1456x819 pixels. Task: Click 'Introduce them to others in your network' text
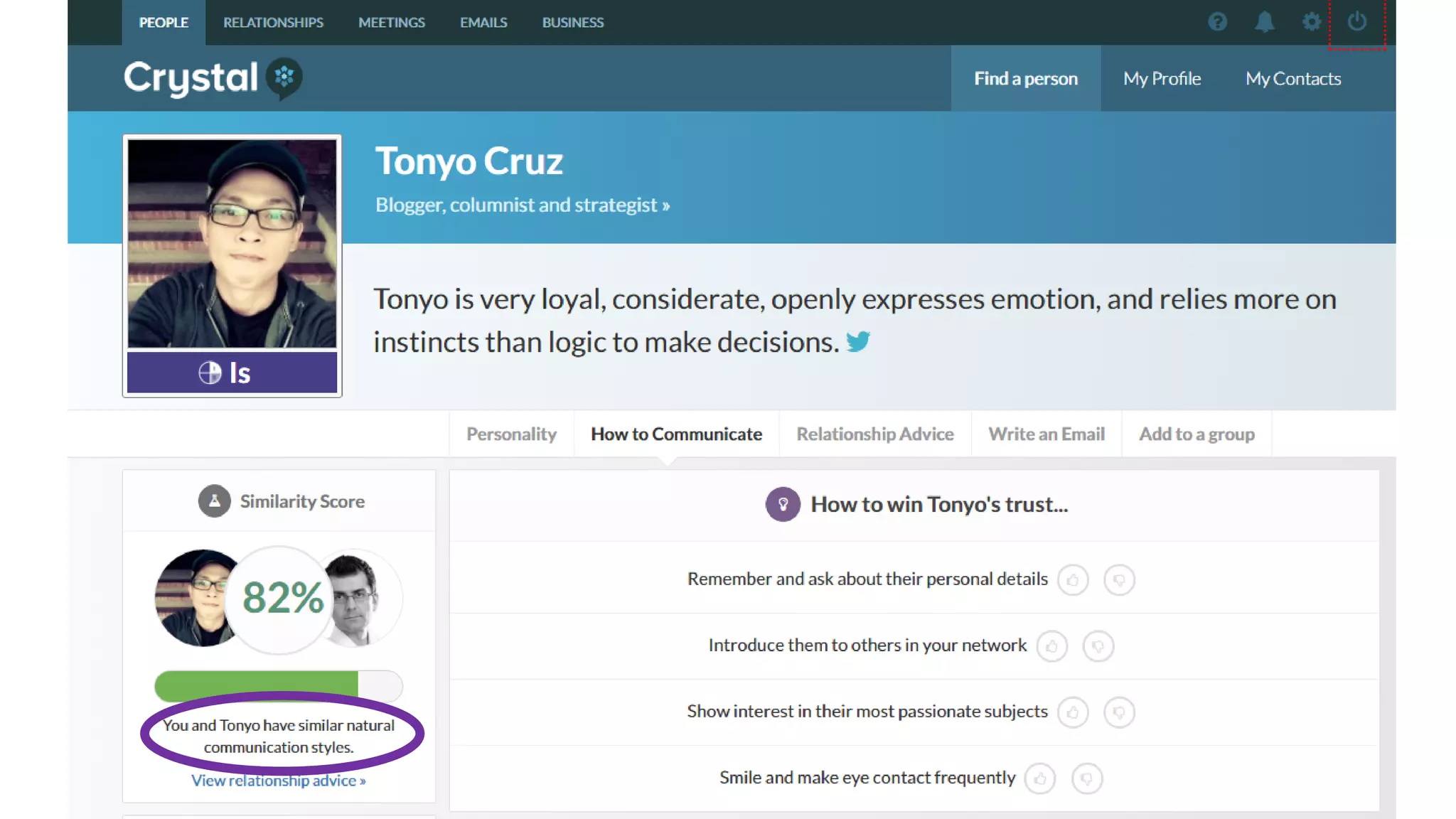[x=867, y=646]
